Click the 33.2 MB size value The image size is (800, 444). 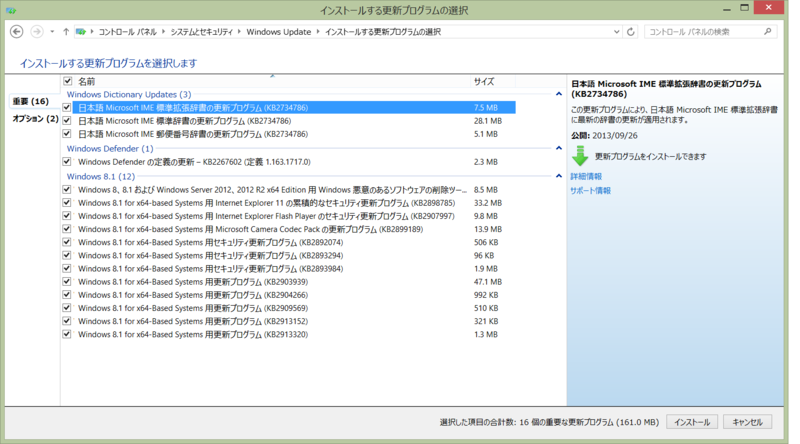488,203
